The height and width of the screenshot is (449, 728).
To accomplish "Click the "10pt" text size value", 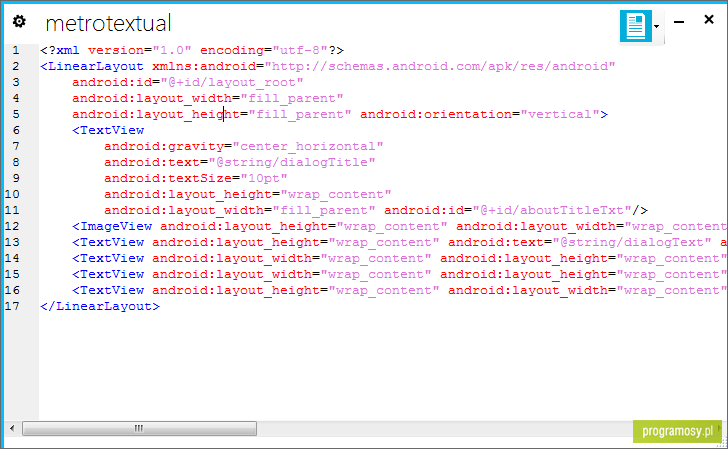I will point(264,178).
